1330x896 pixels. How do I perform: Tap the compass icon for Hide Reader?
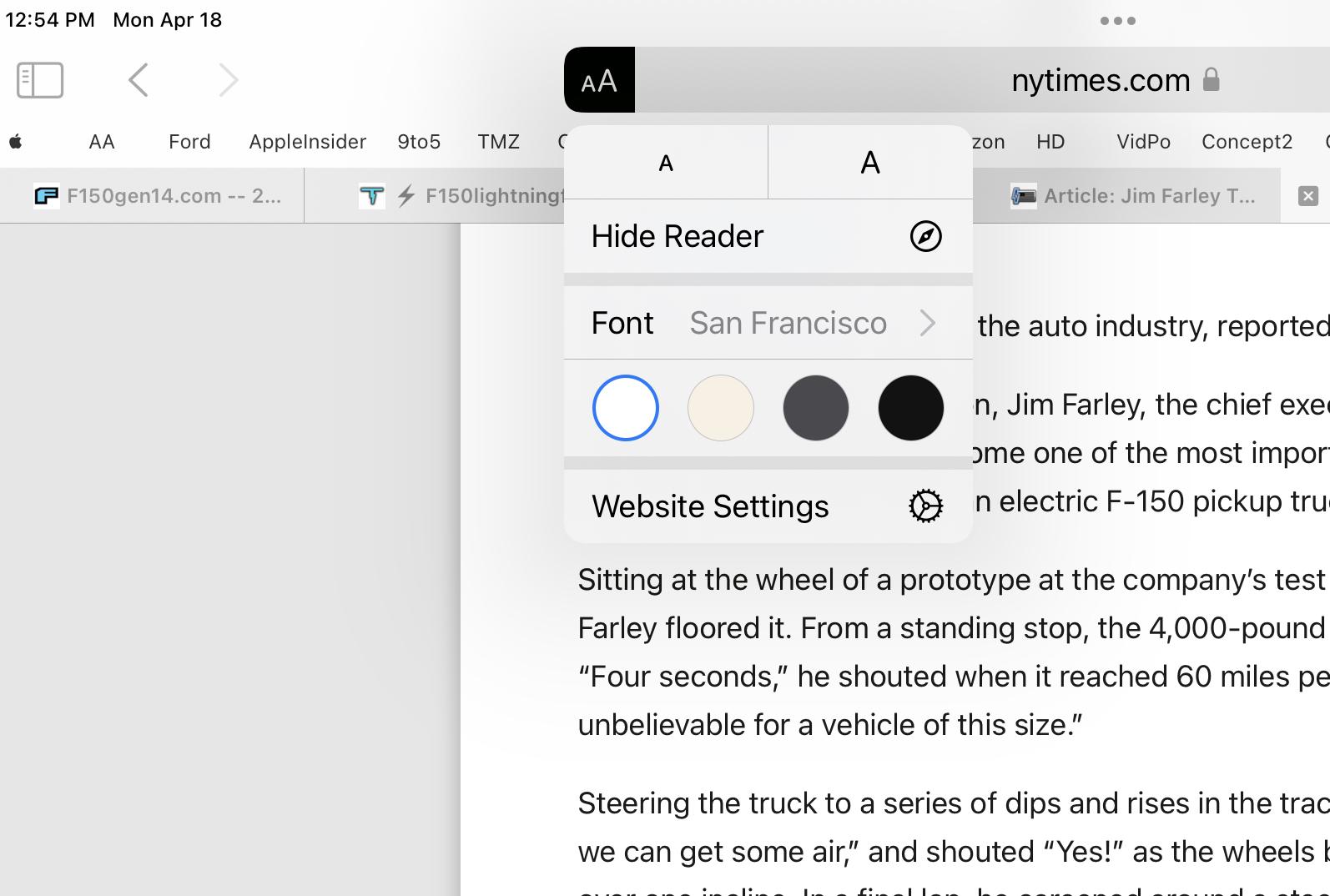pyautogui.click(x=925, y=237)
